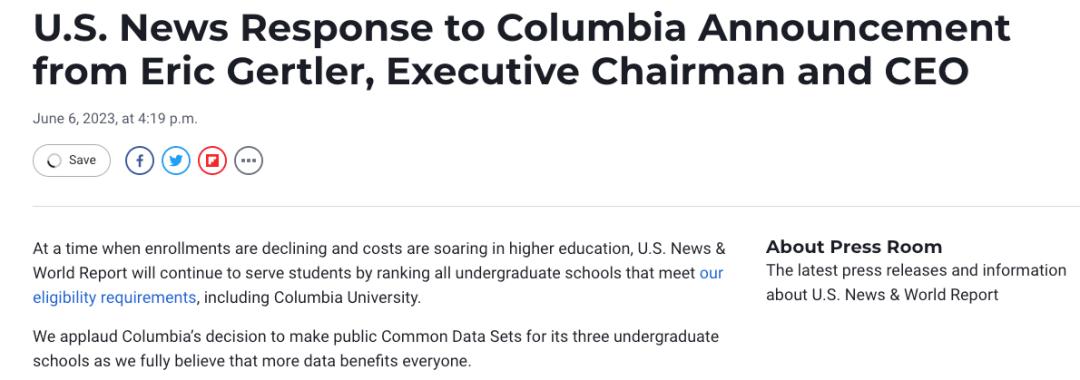Screen dimensions: 1080x380
Task: Click the 'latest press releases and information' description
Action: point(929,271)
